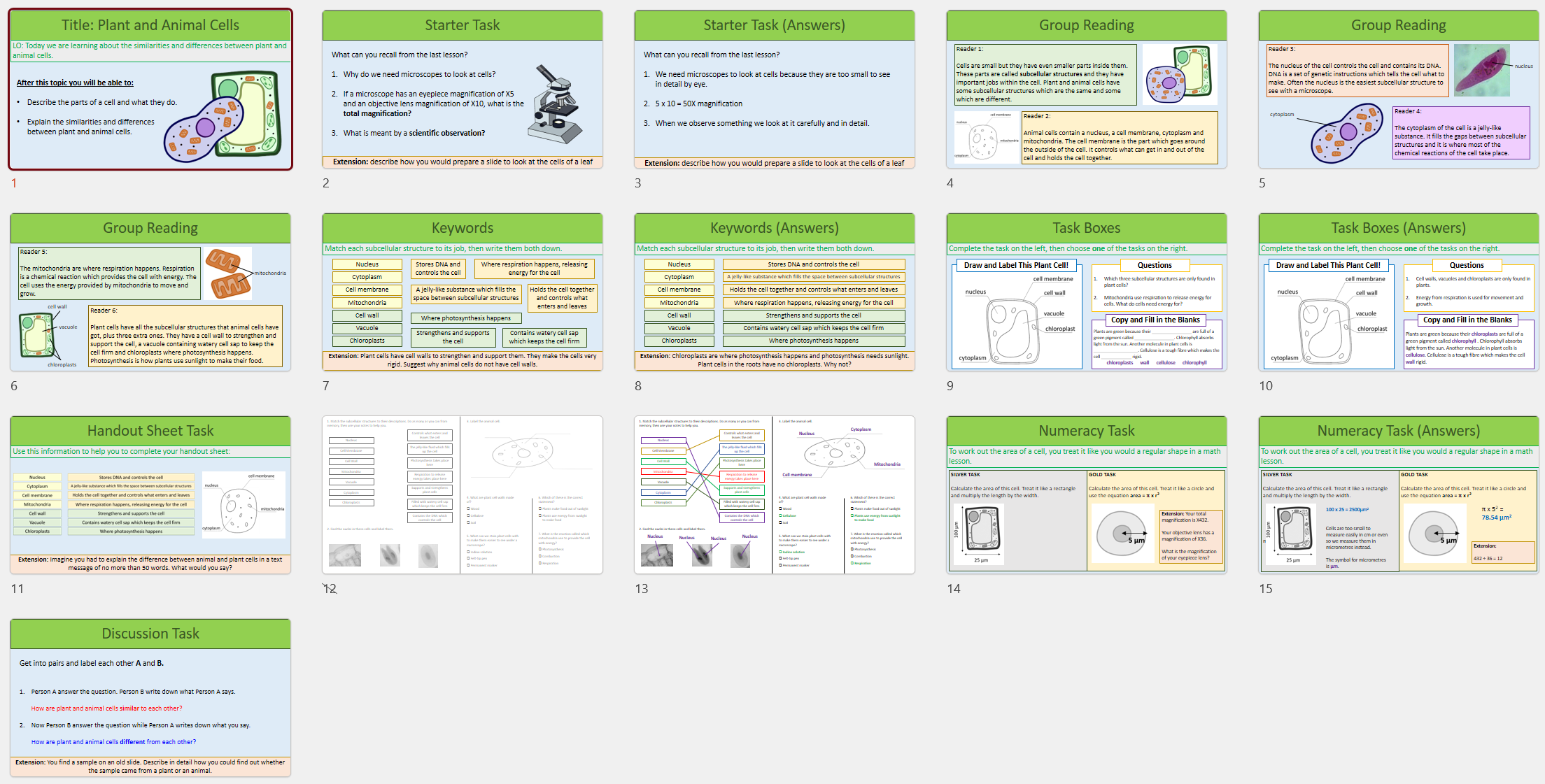Image resolution: width=1545 pixels, height=784 pixels.
Task: Select the 'Title: Plant and Animal Cells' slide
Action: 150,90
